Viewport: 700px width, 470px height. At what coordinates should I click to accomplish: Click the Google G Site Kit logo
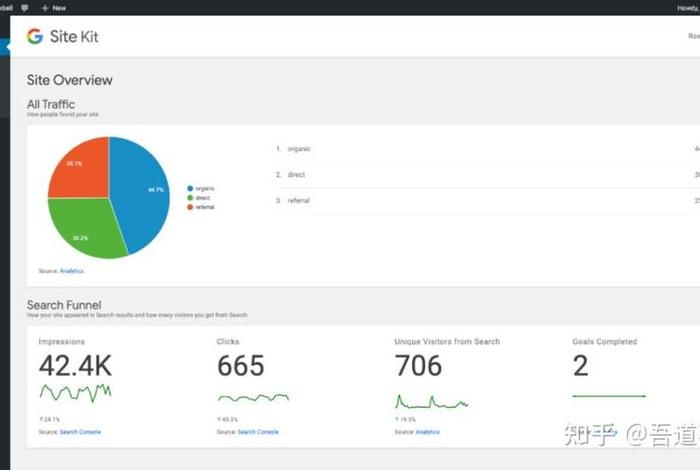click(62, 37)
